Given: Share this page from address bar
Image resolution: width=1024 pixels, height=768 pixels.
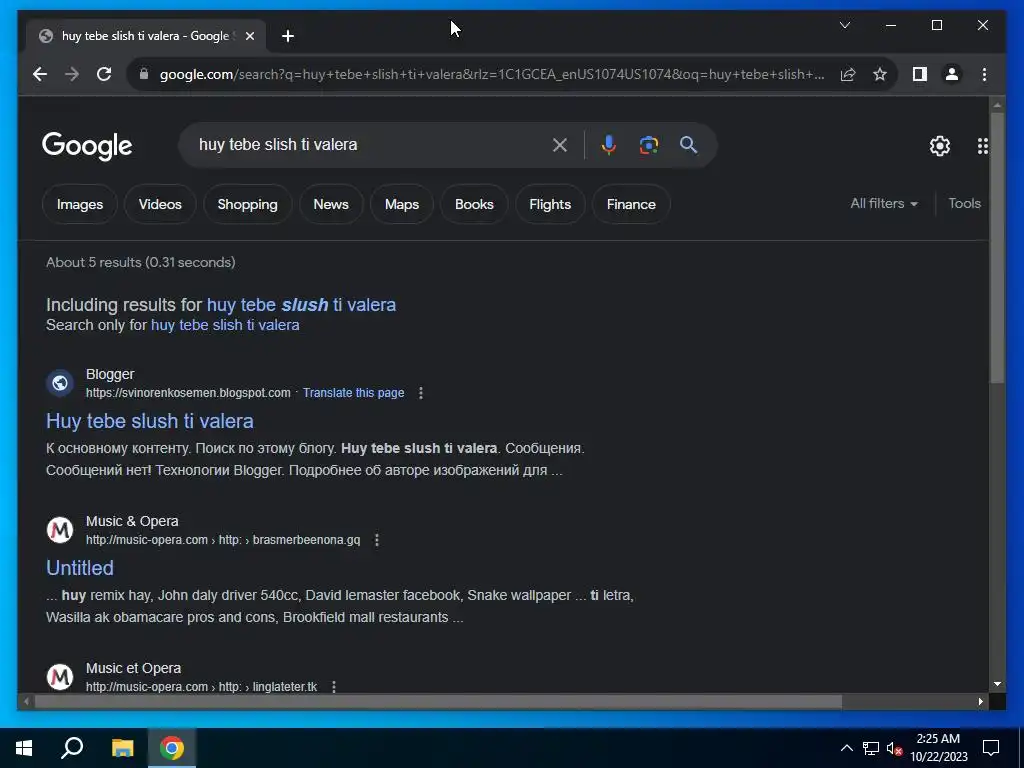Looking at the screenshot, I should click(x=848, y=74).
